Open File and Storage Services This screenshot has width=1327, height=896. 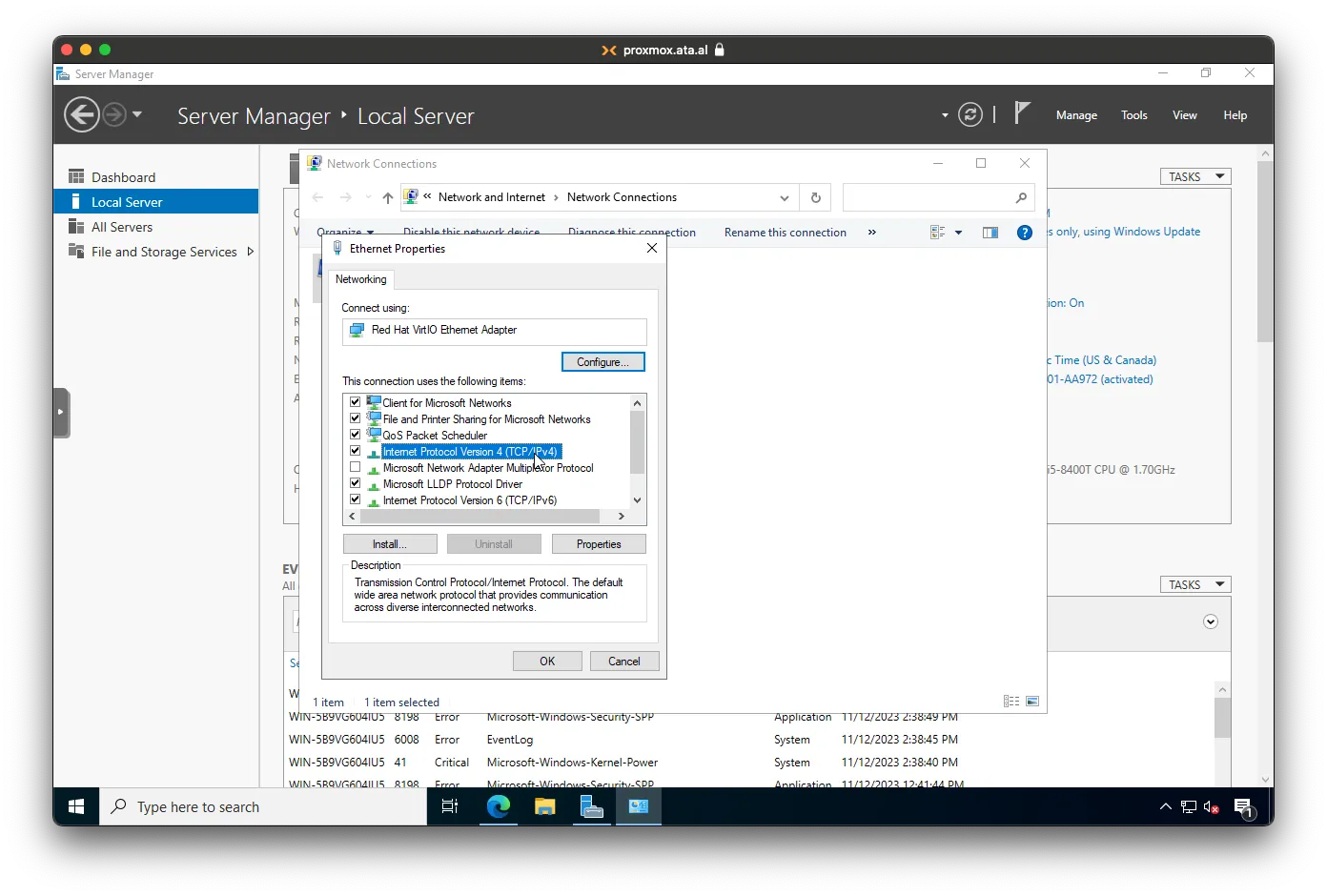click(x=164, y=252)
